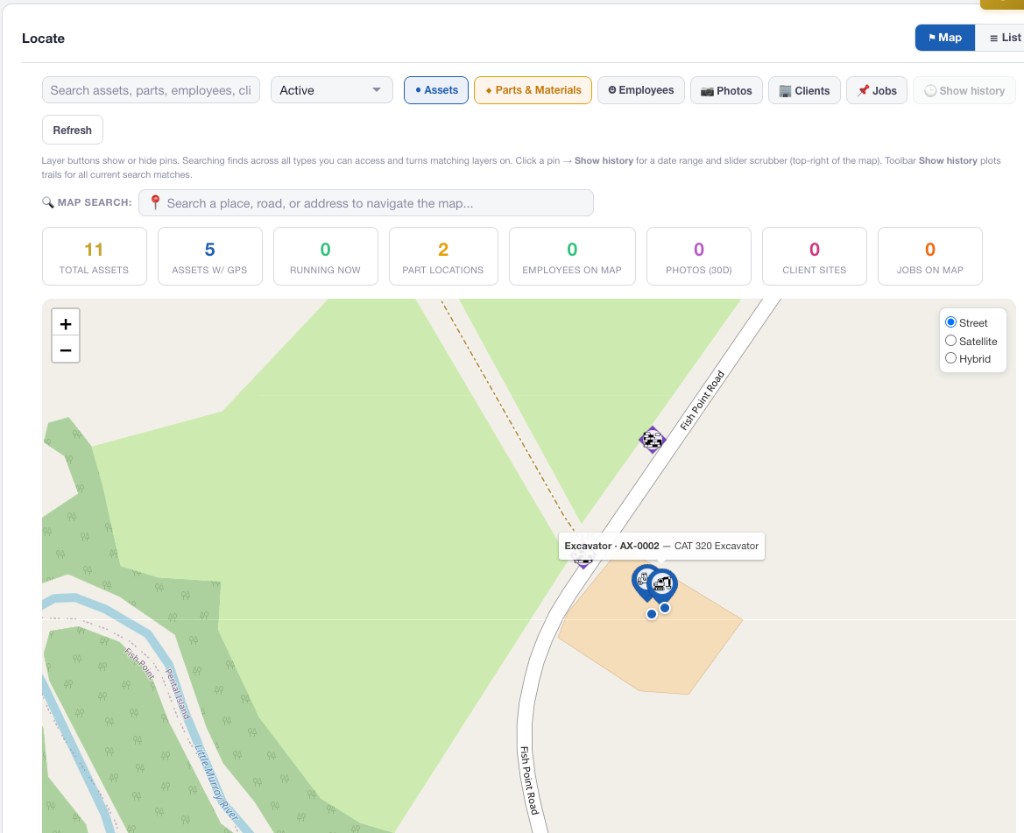This screenshot has height=833, width=1024.
Task: Open the Active status dropdown
Action: (331, 90)
